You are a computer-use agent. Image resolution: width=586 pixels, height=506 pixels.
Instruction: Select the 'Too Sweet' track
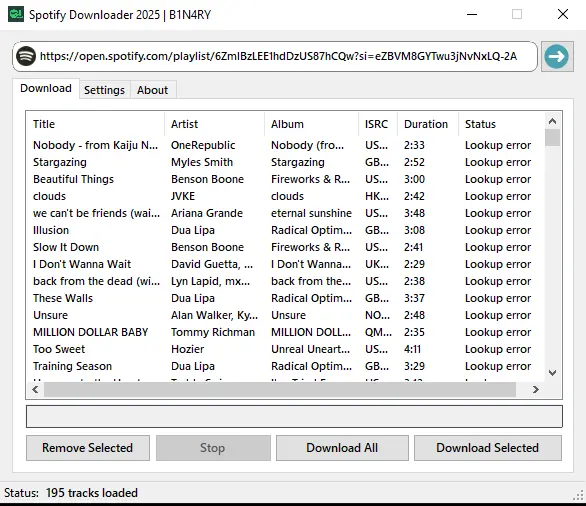coord(59,349)
